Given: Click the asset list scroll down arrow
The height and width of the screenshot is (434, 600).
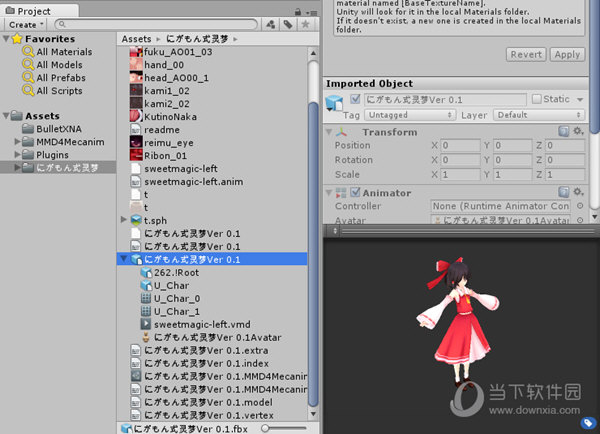Looking at the screenshot, I should point(313,414).
